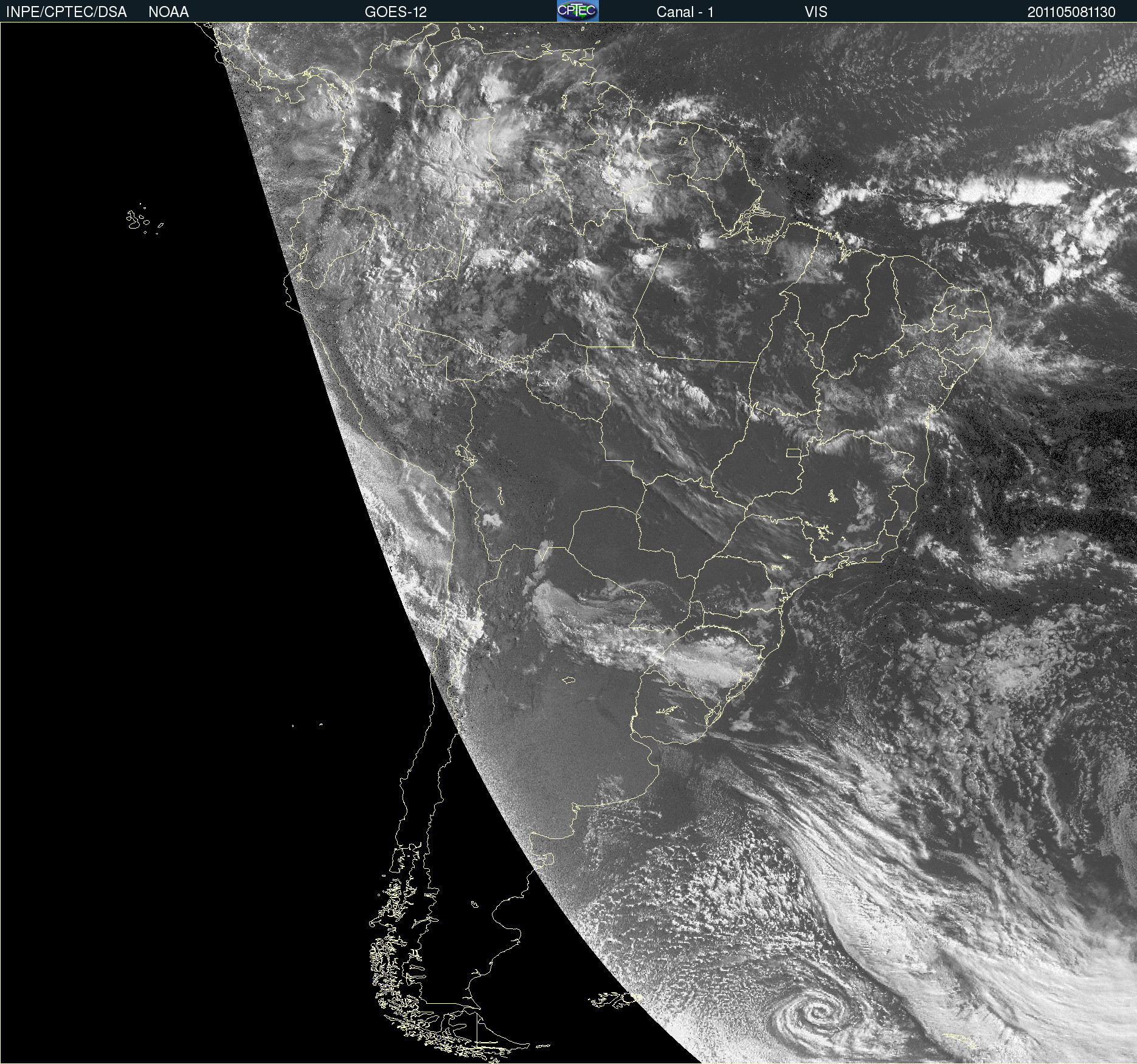Screen dimensions: 1137x1064
Task: Click the NOAA label in header
Action: coord(168,12)
